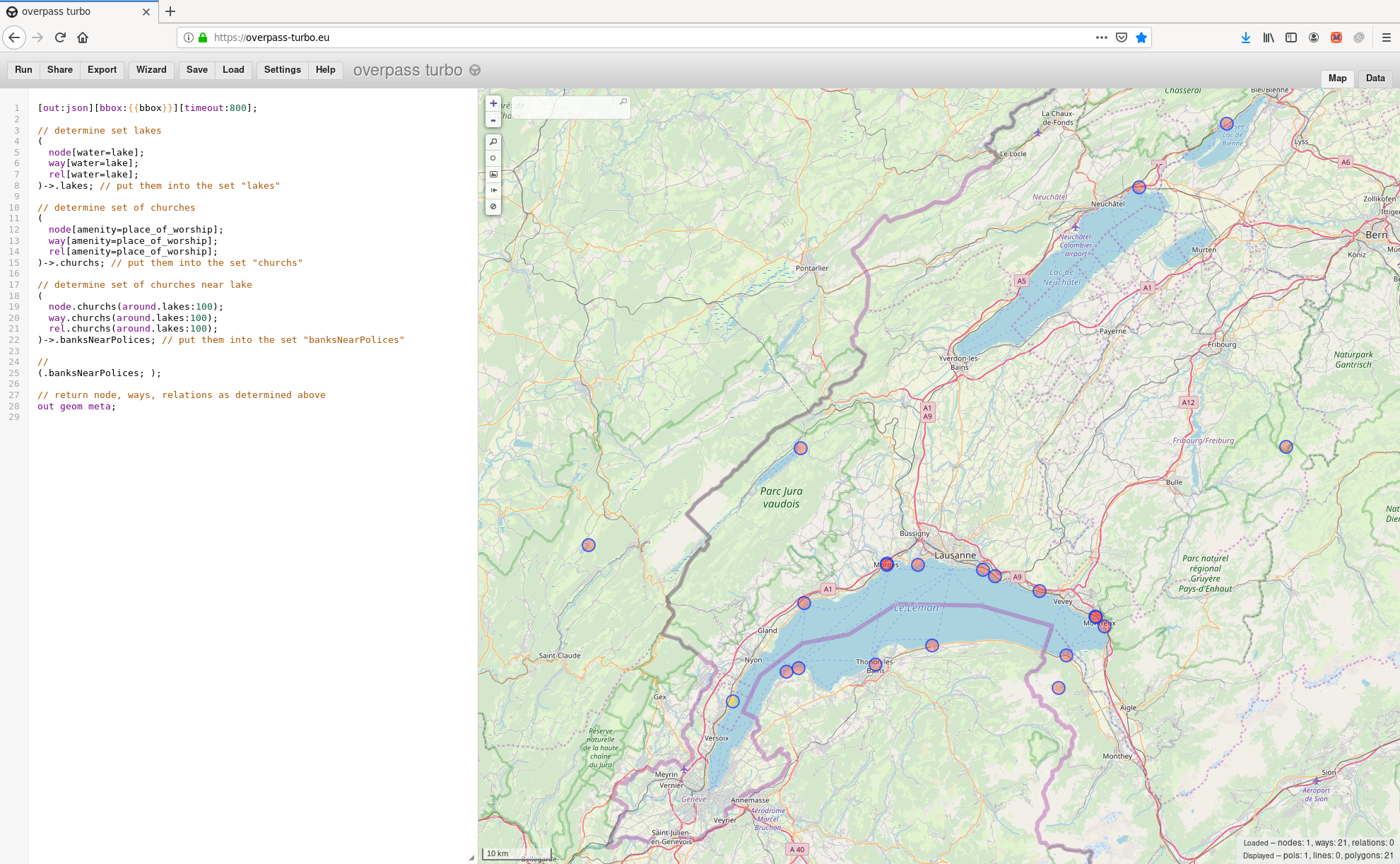Toggle wide map with arrow icon
Viewport: 1400px width, 864px height.
493,190
